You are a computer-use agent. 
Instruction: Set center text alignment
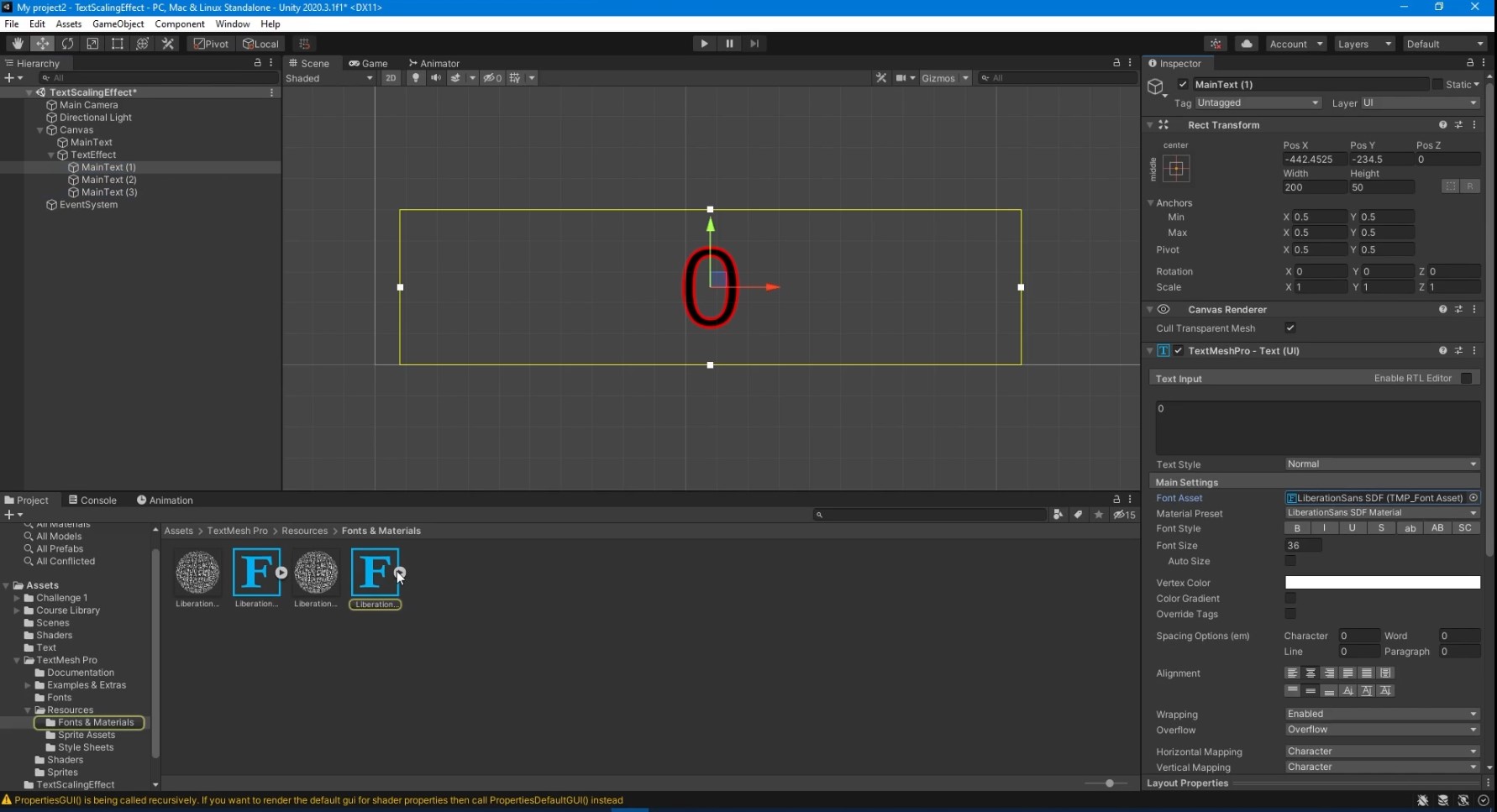click(x=1311, y=673)
